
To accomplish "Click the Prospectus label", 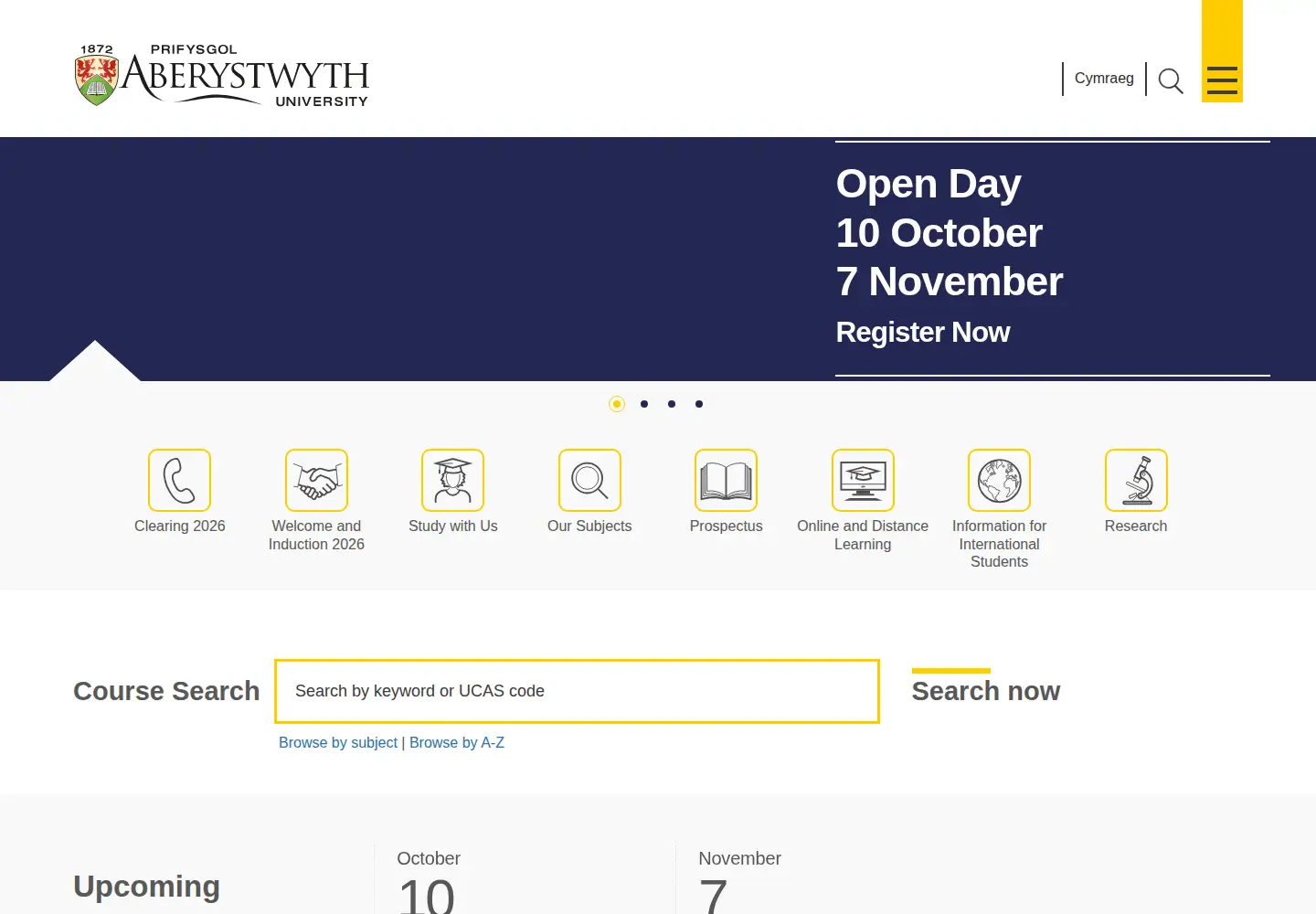I will coord(727,526).
